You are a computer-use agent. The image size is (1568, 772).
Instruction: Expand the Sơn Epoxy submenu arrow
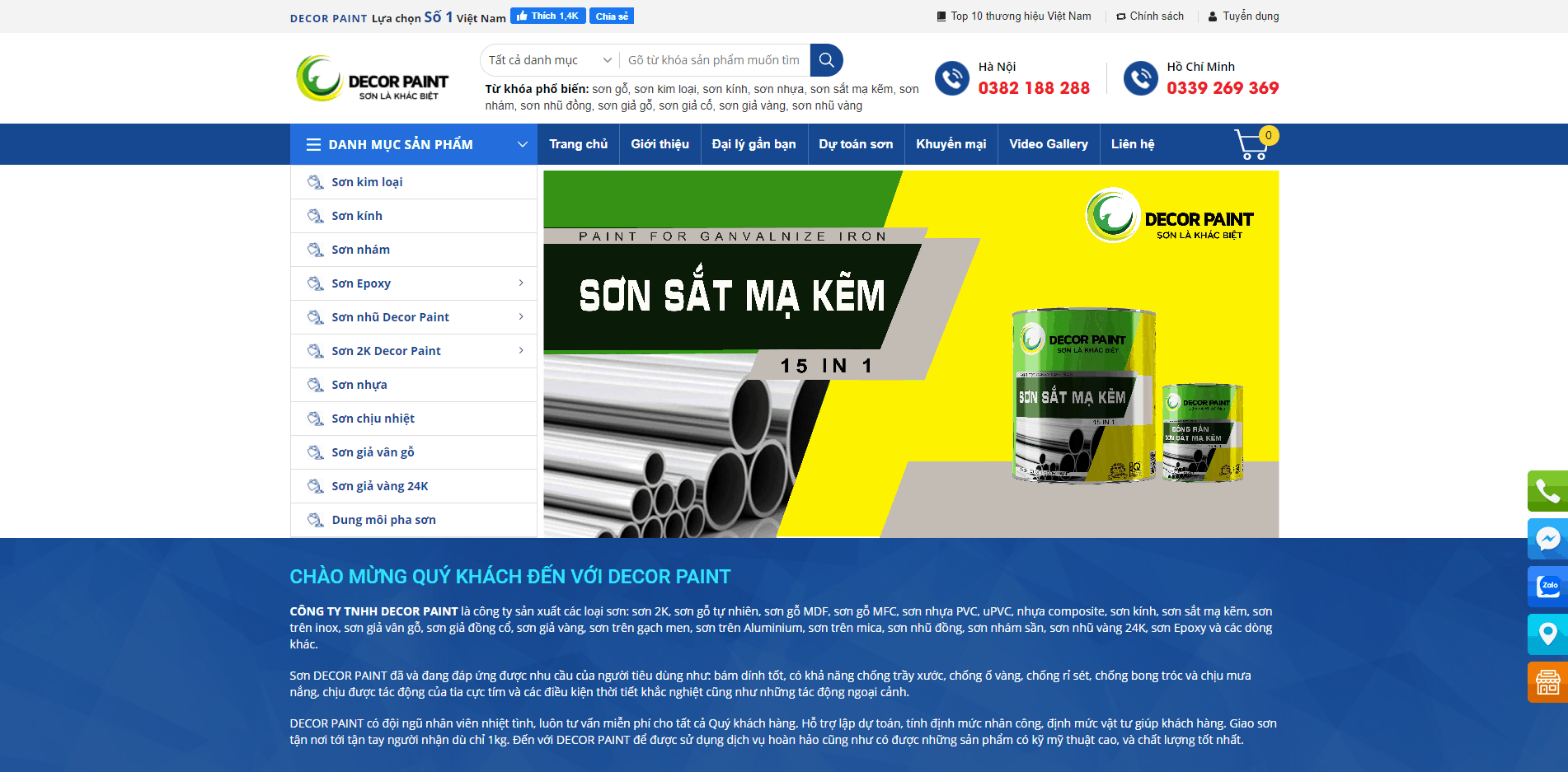point(521,283)
